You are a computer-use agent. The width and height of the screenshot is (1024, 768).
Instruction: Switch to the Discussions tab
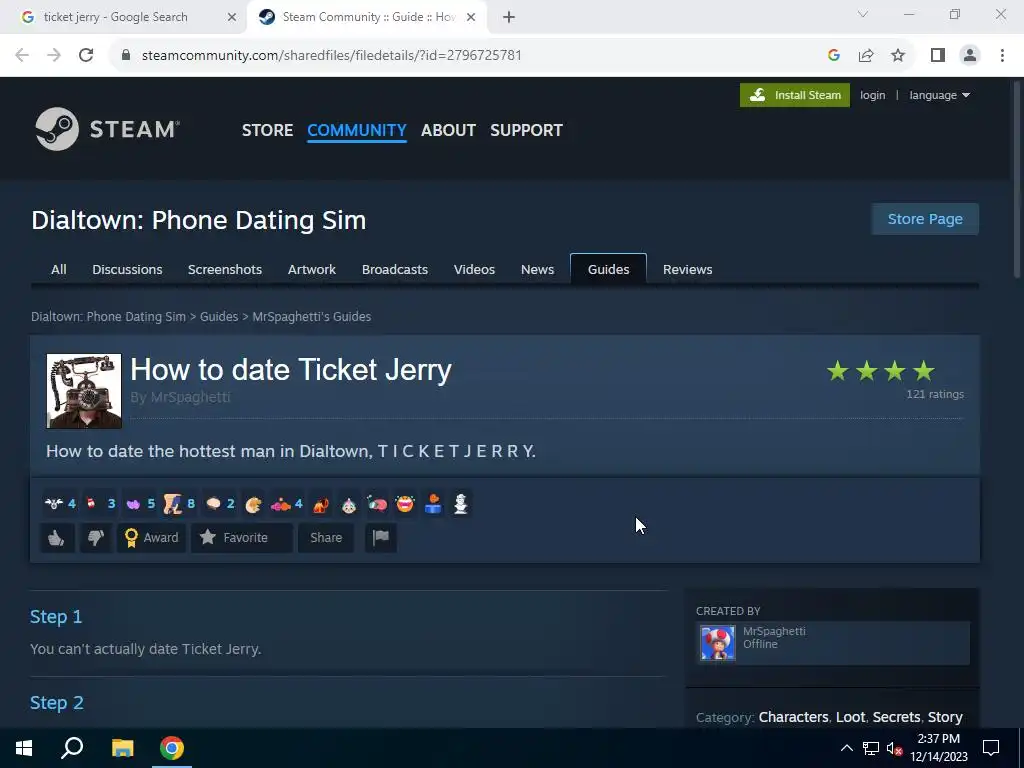point(127,269)
